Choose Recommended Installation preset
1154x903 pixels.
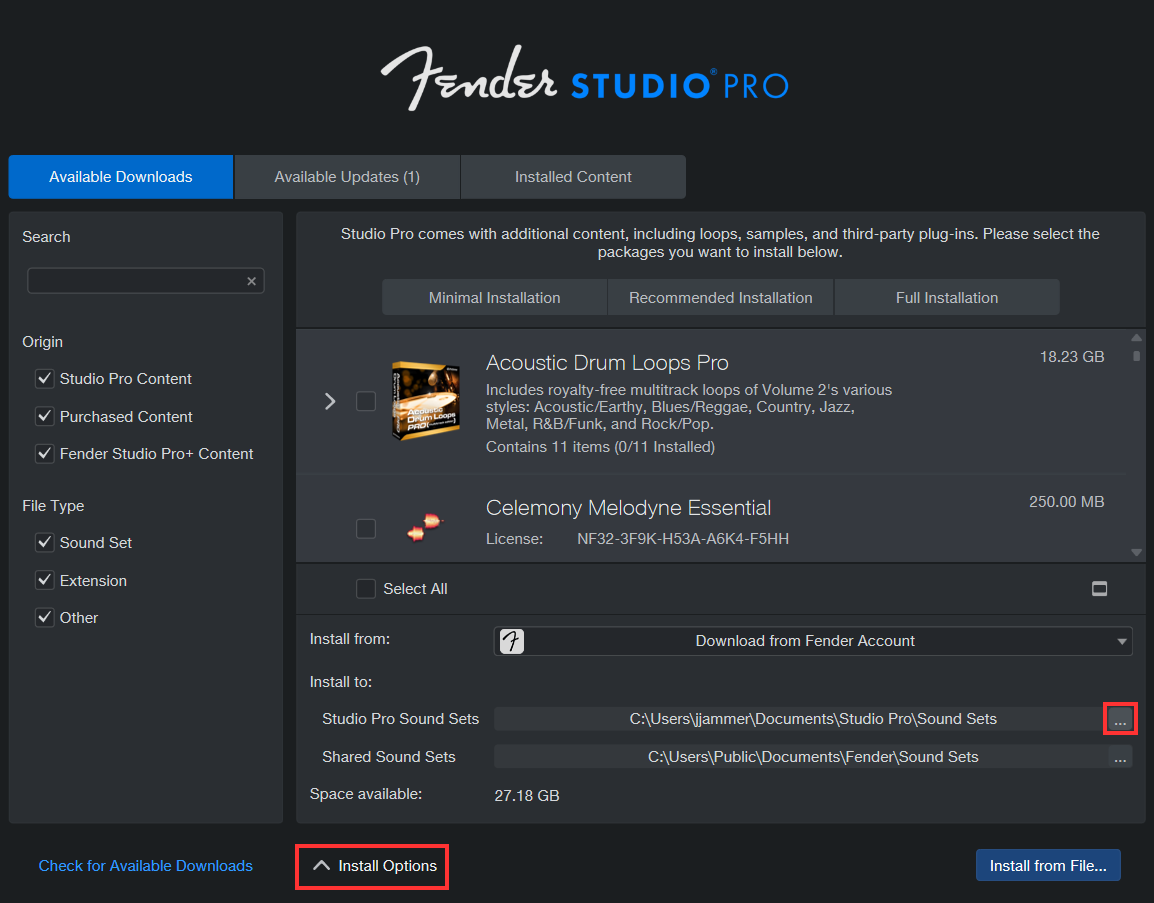point(721,297)
